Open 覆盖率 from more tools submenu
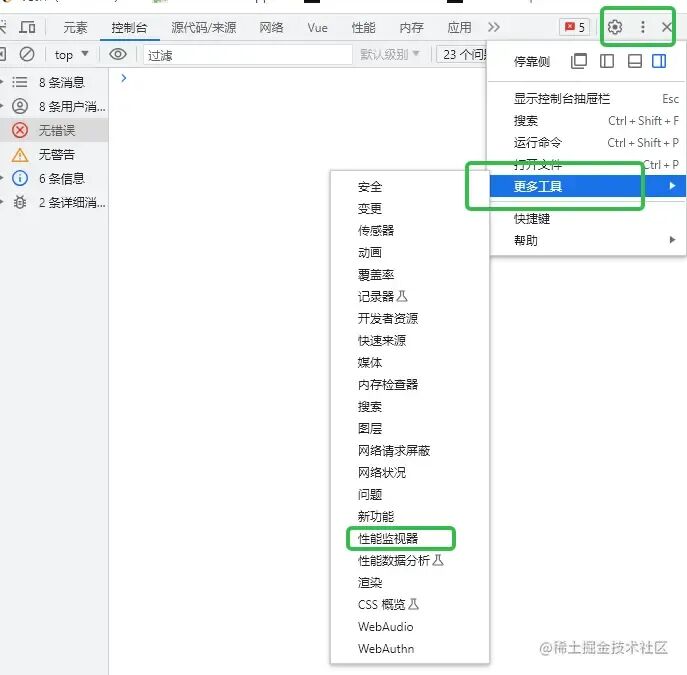The image size is (687, 675). (x=410, y=275)
